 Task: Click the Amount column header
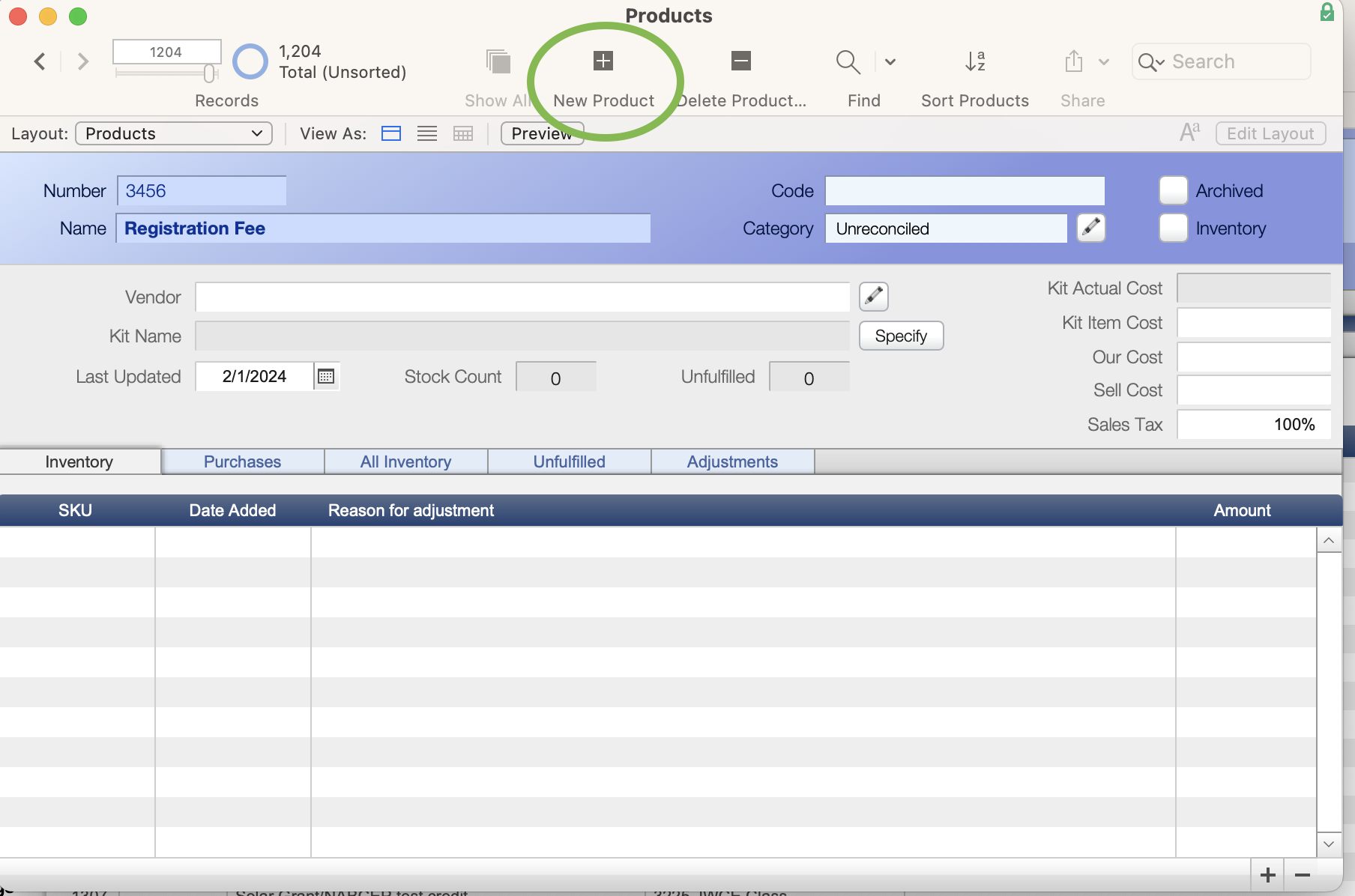point(1242,510)
